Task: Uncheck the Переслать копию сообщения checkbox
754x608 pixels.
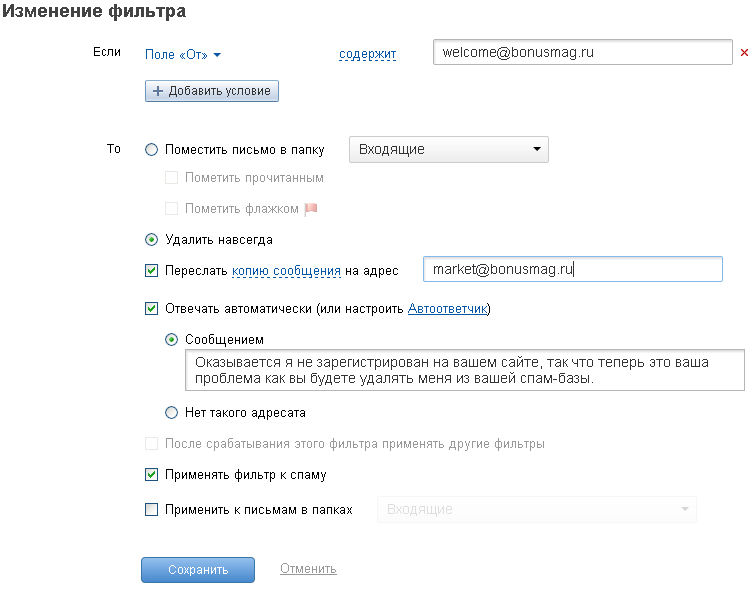Action: 151,270
